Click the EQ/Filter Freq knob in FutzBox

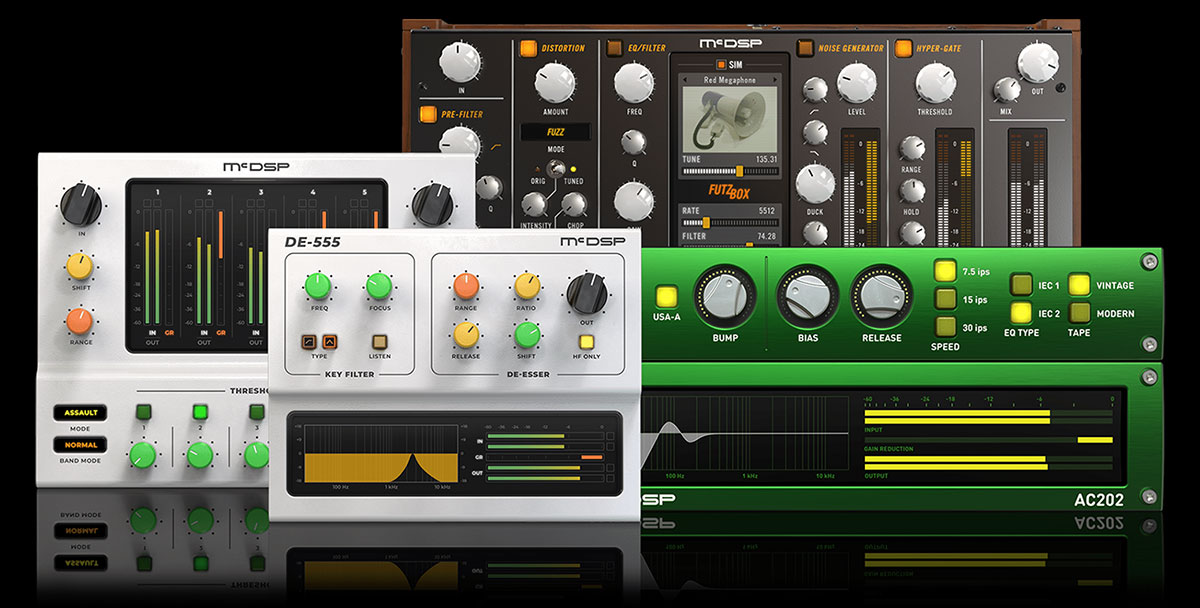pyautogui.click(x=635, y=82)
